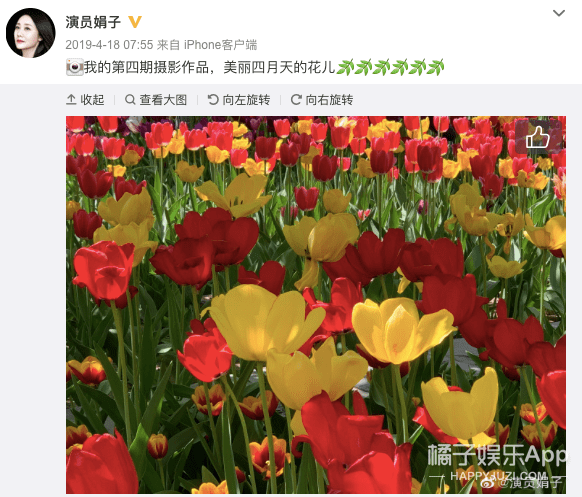Screen dimensions: 582x497
Task: Click the magnifier icon beside 查看大图
Action: [130, 100]
